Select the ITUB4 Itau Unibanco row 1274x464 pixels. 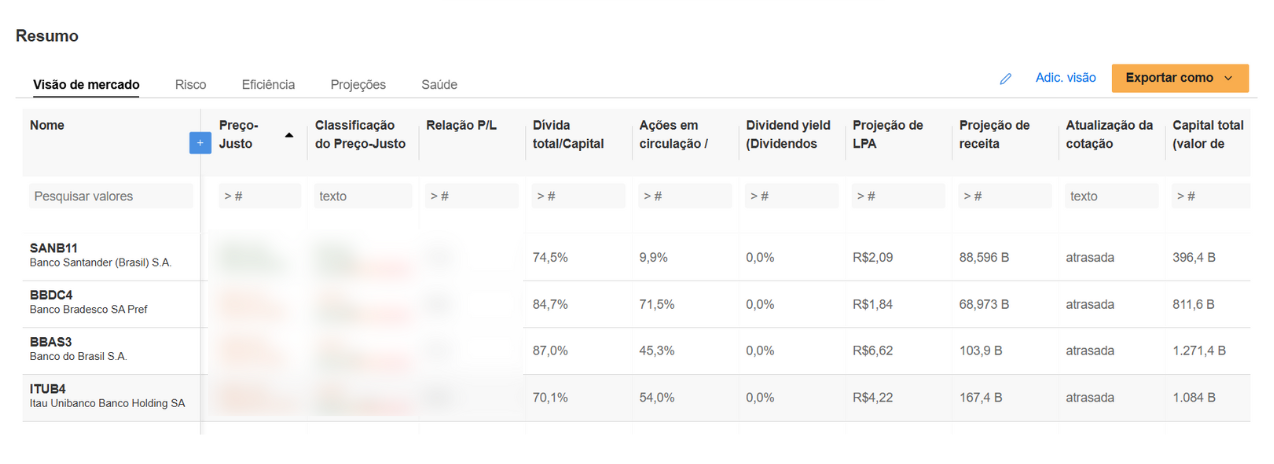click(x=636, y=397)
